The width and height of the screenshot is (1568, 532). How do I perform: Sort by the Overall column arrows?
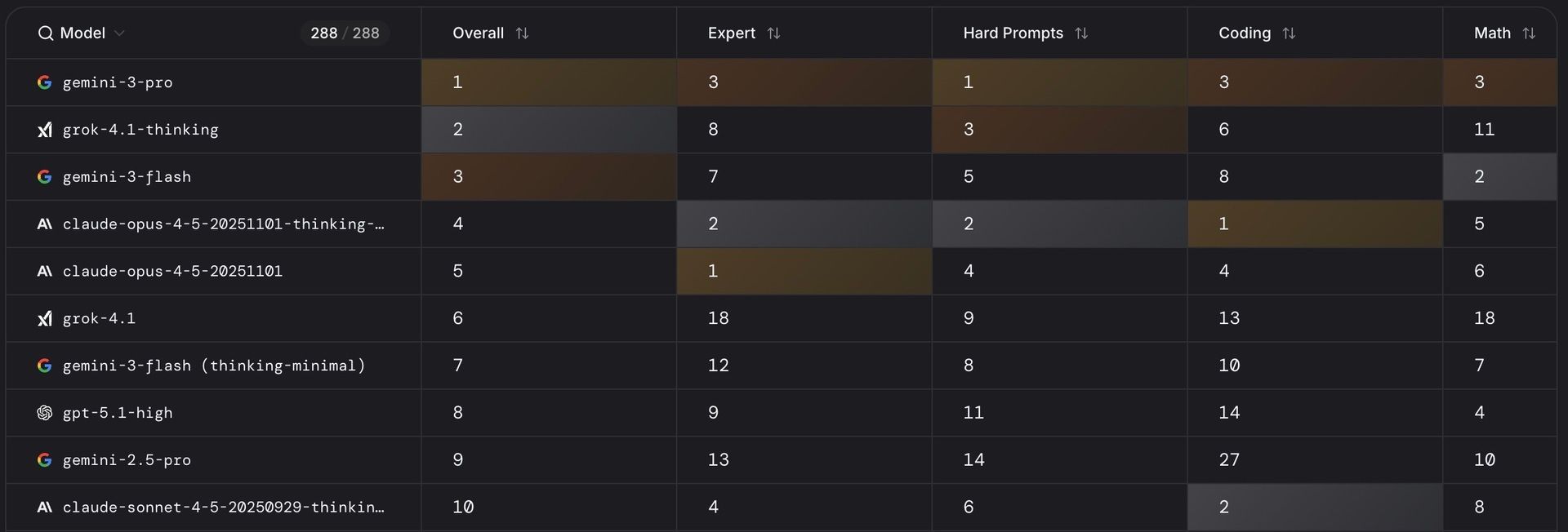pyautogui.click(x=522, y=33)
